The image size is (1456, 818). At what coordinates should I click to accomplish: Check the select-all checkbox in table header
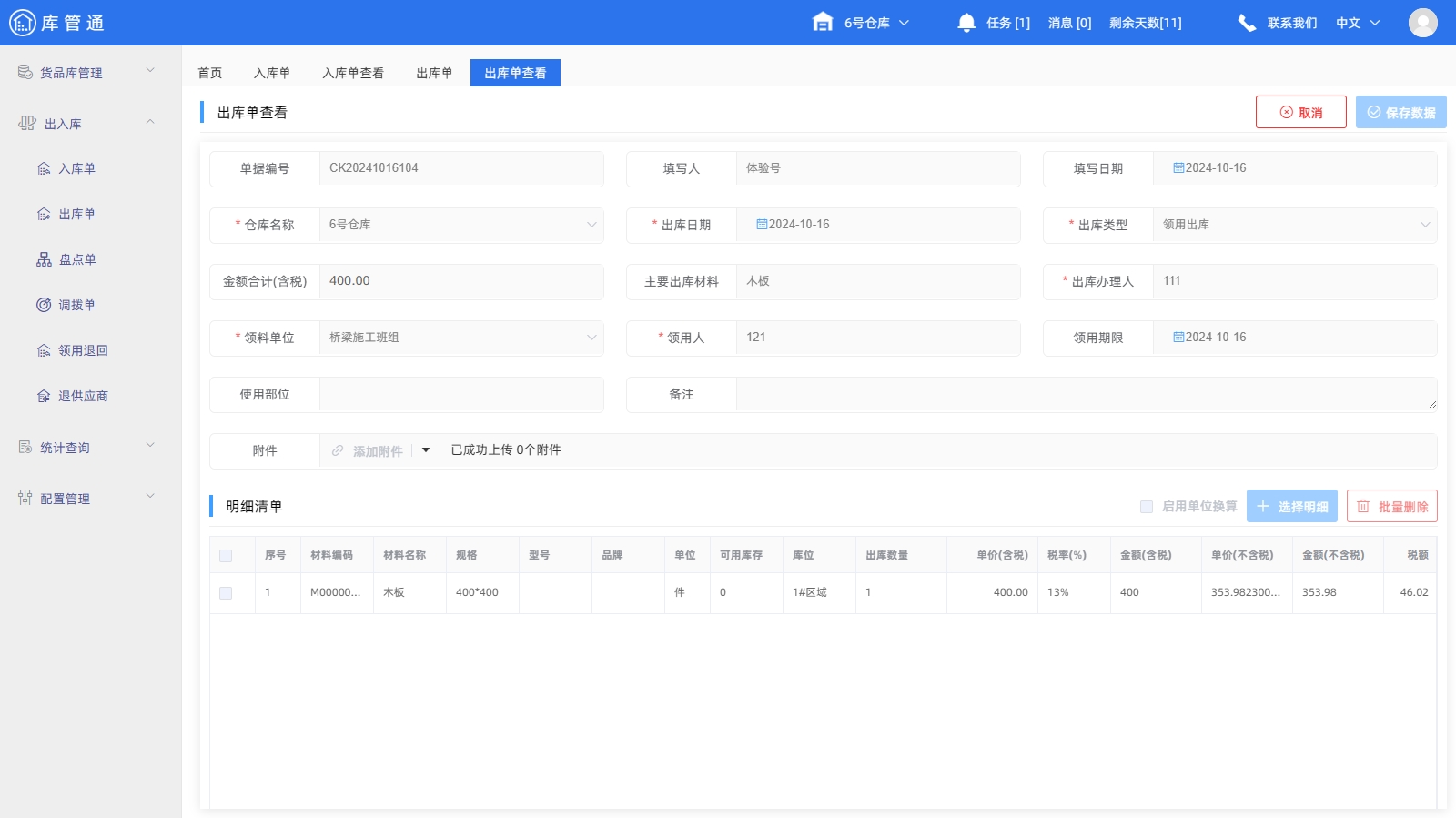(x=226, y=556)
